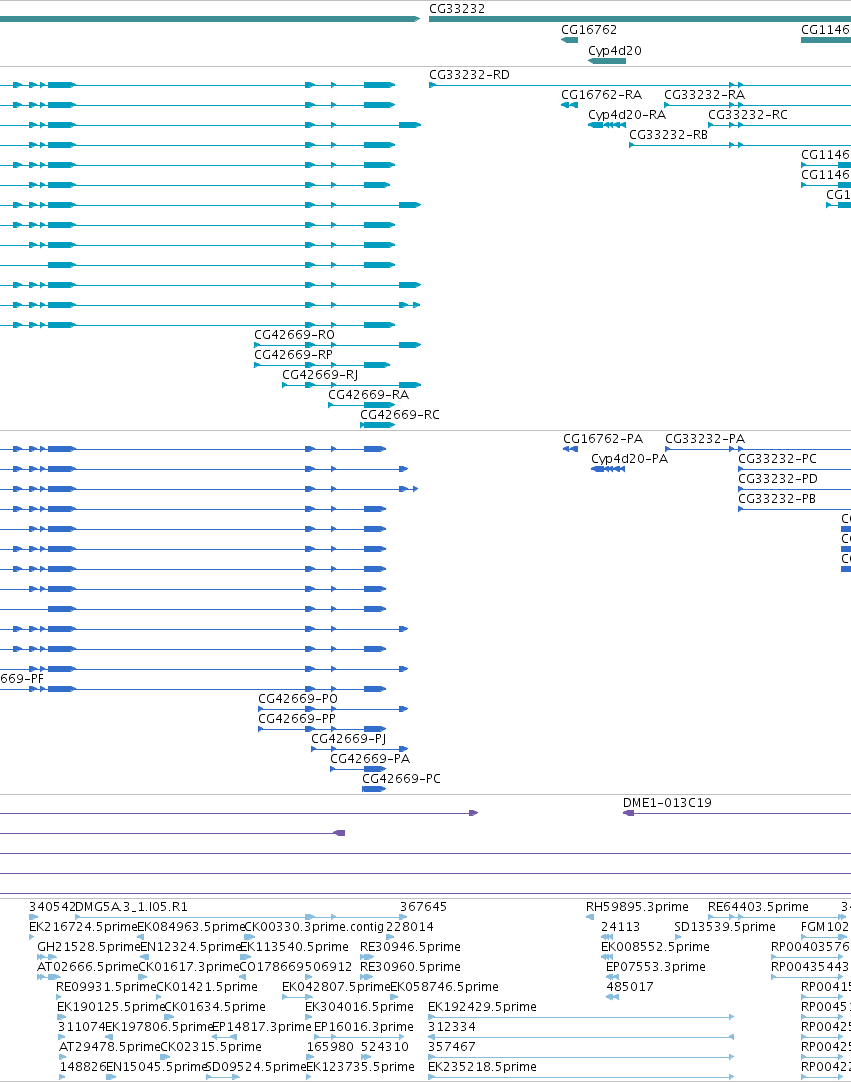851x1082 pixels.
Task: Click the CG33232-RC transcript label
Action: pos(747,115)
